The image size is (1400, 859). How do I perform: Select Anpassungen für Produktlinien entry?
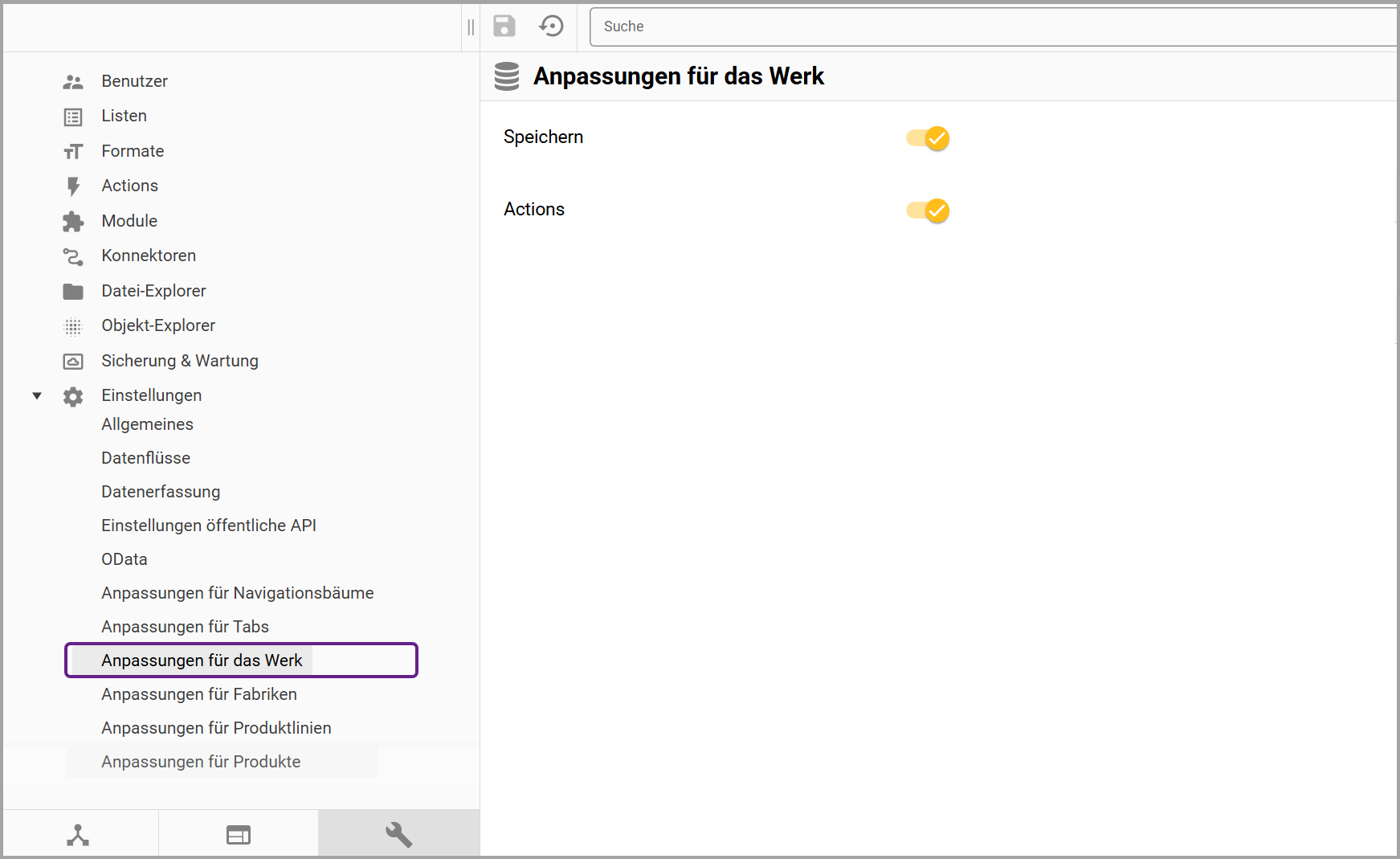(x=216, y=728)
